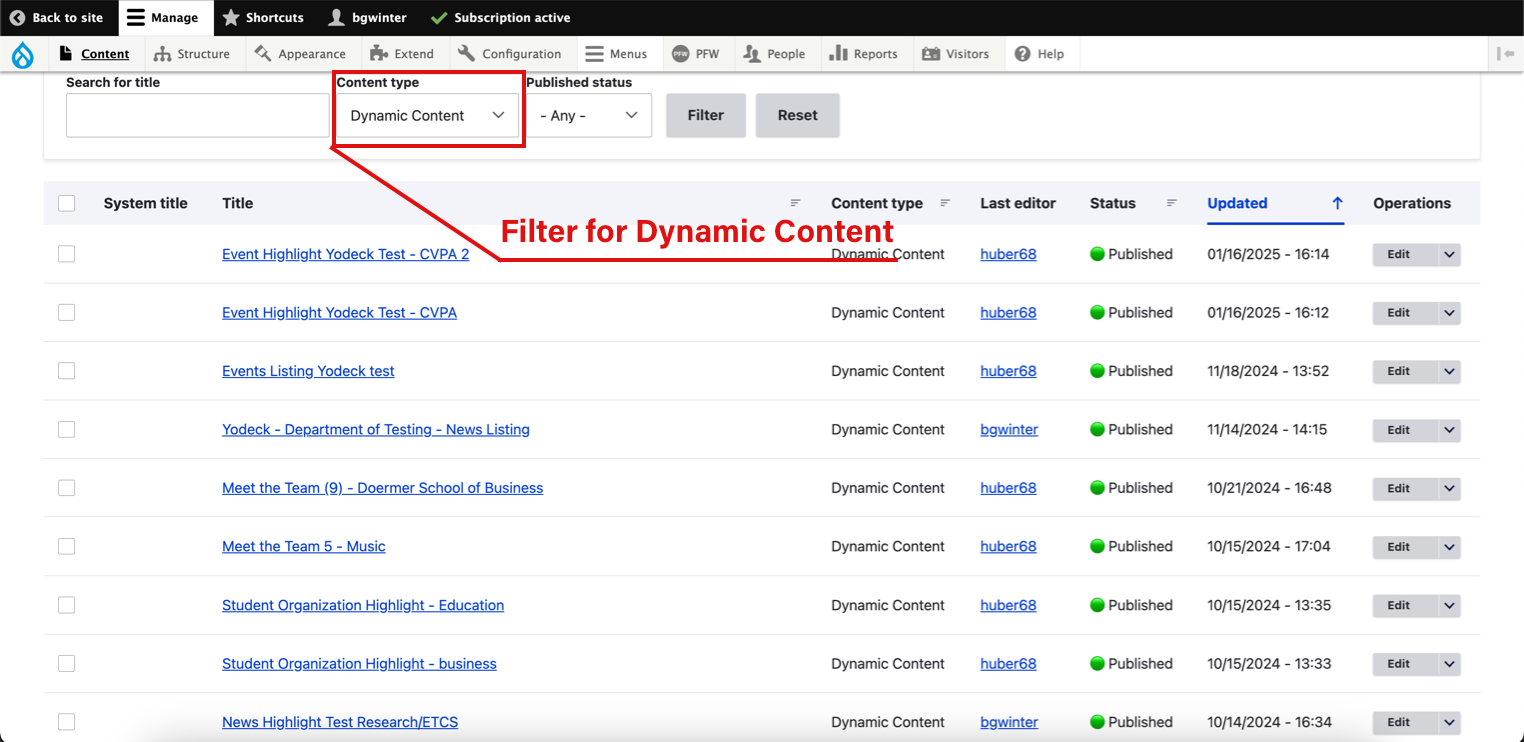
Task: Open the Published status dropdown
Action: pyautogui.click(x=589, y=116)
